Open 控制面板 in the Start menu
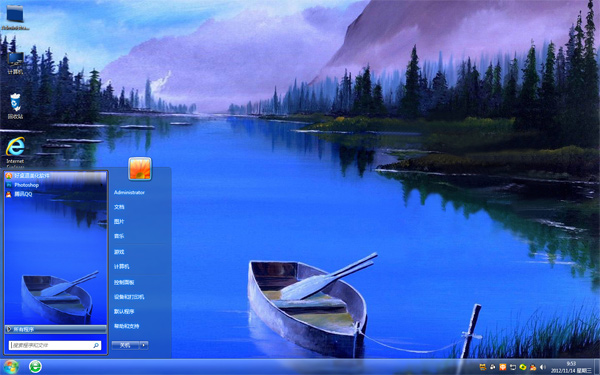The width and height of the screenshot is (600, 375). [x=124, y=282]
